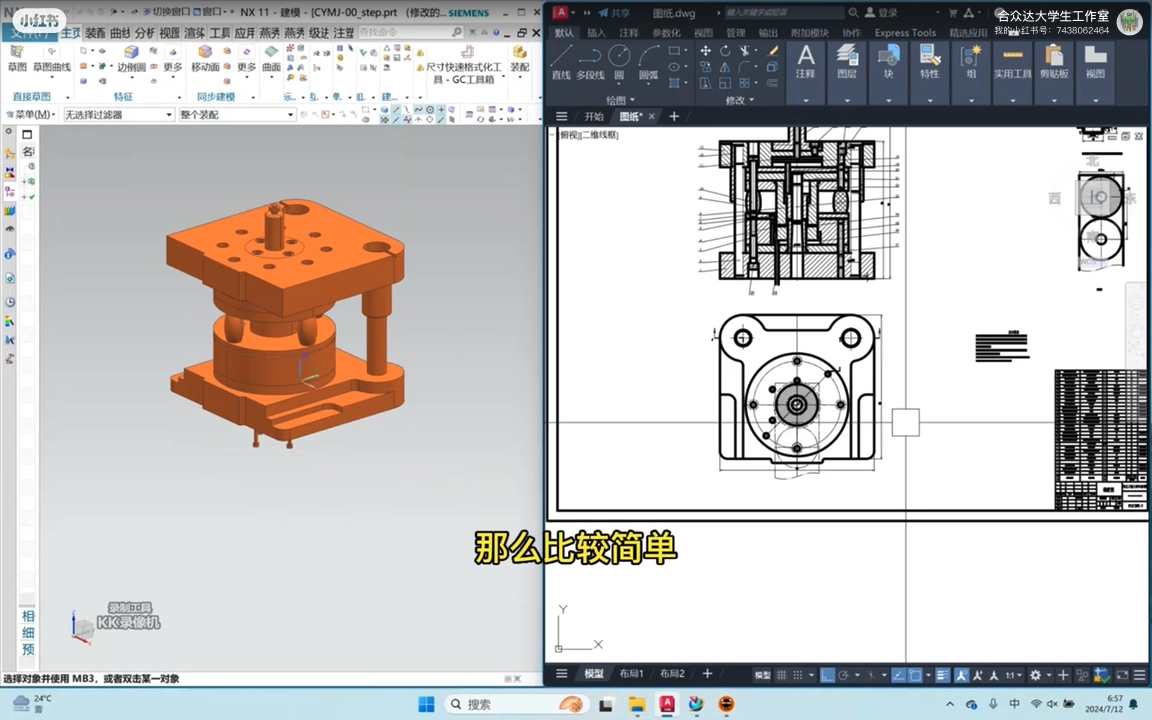
Task: Switch to the 布局1 layout tab
Action: pos(631,674)
